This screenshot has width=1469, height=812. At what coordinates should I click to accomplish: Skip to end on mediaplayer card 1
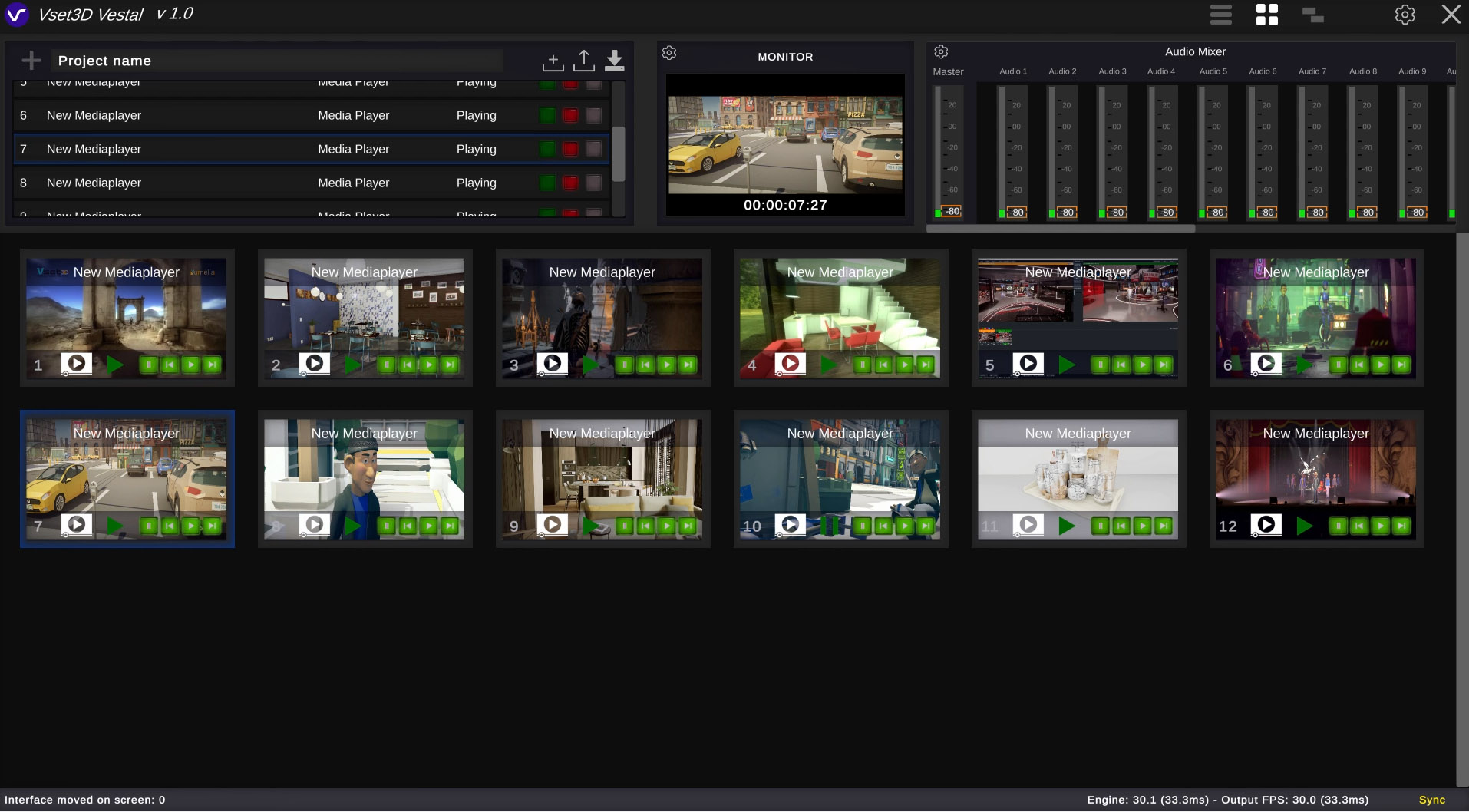coord(213,365)
